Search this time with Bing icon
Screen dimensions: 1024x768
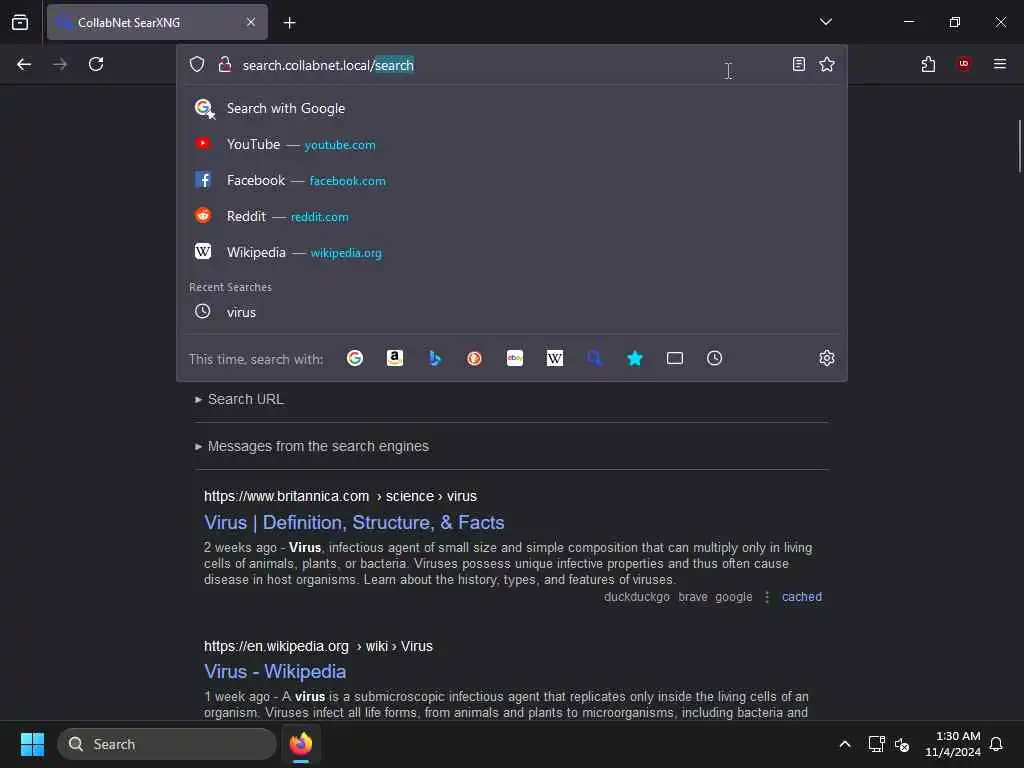pyautogui.click(x=434, y=358)
